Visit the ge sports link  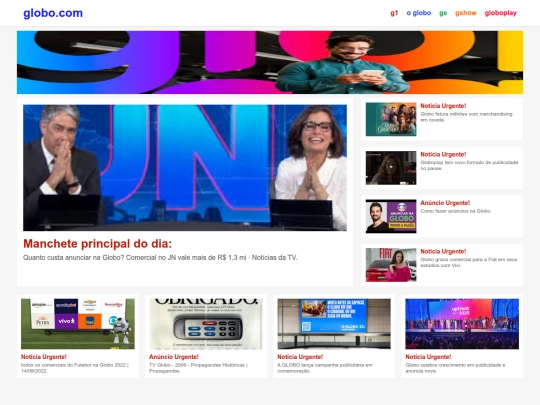[443, 13]
